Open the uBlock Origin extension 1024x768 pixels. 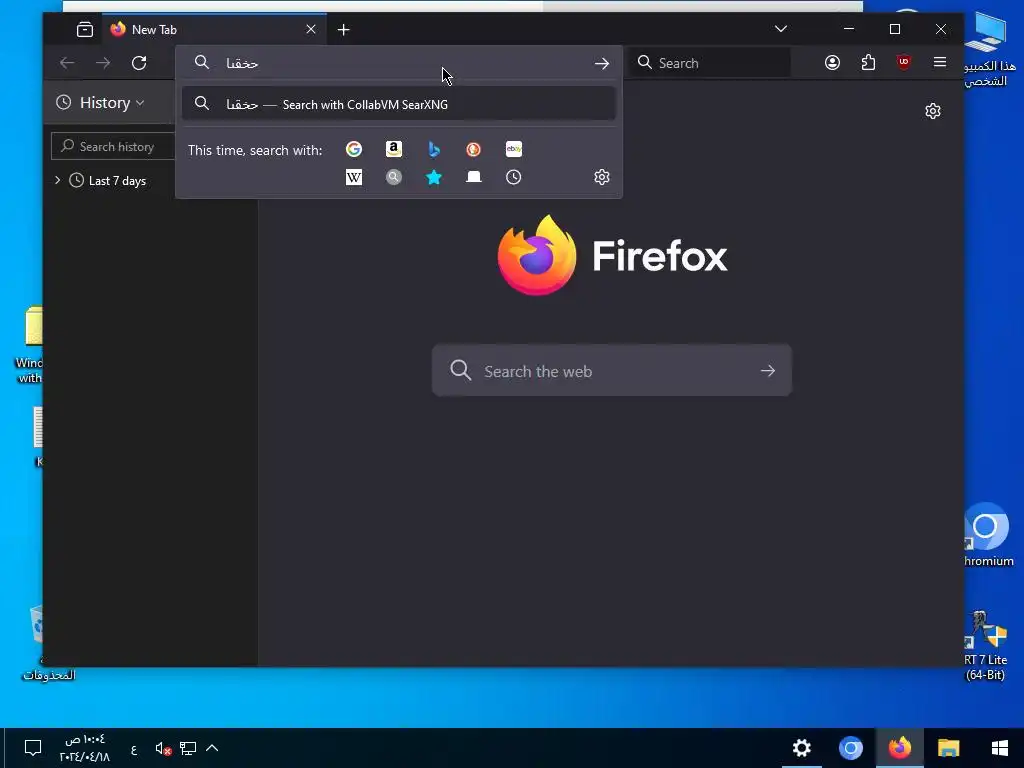point(904,63)
